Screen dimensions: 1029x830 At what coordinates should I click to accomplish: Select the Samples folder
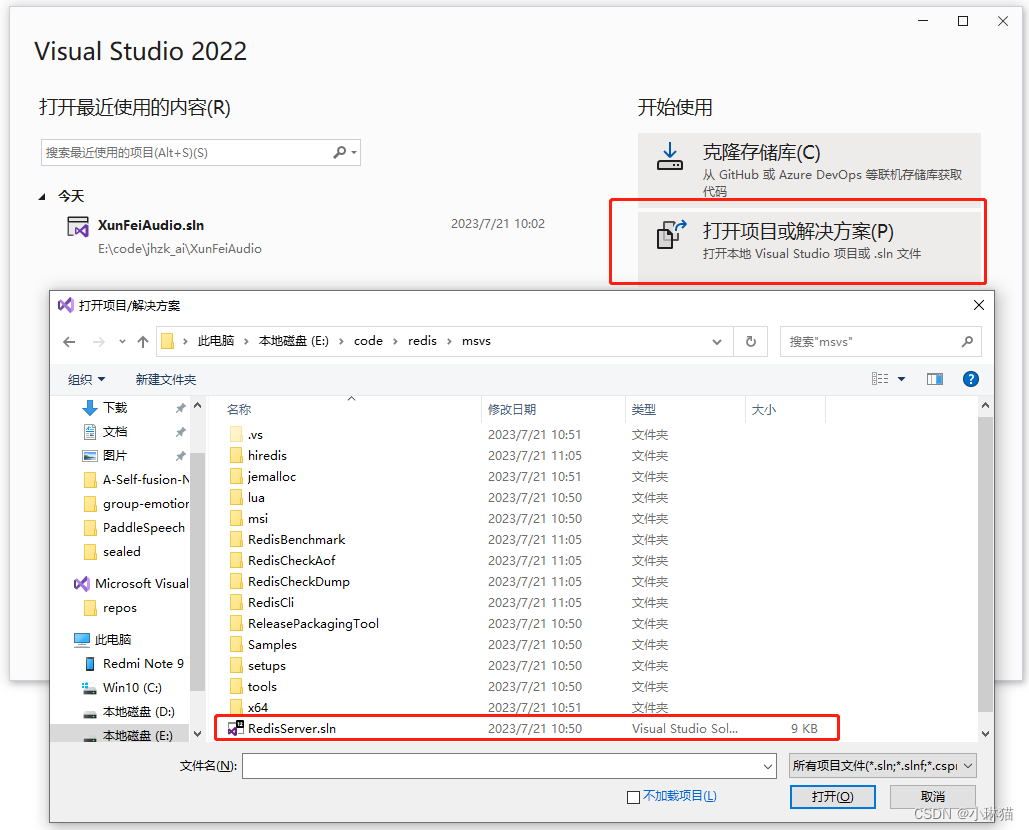(x=272, y=644)
